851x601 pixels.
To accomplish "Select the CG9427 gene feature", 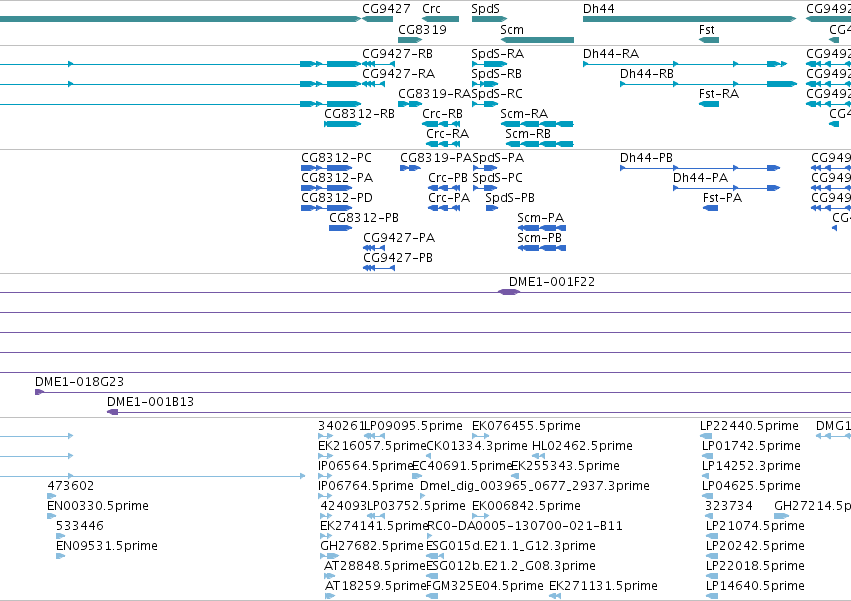I will [377, 19].
